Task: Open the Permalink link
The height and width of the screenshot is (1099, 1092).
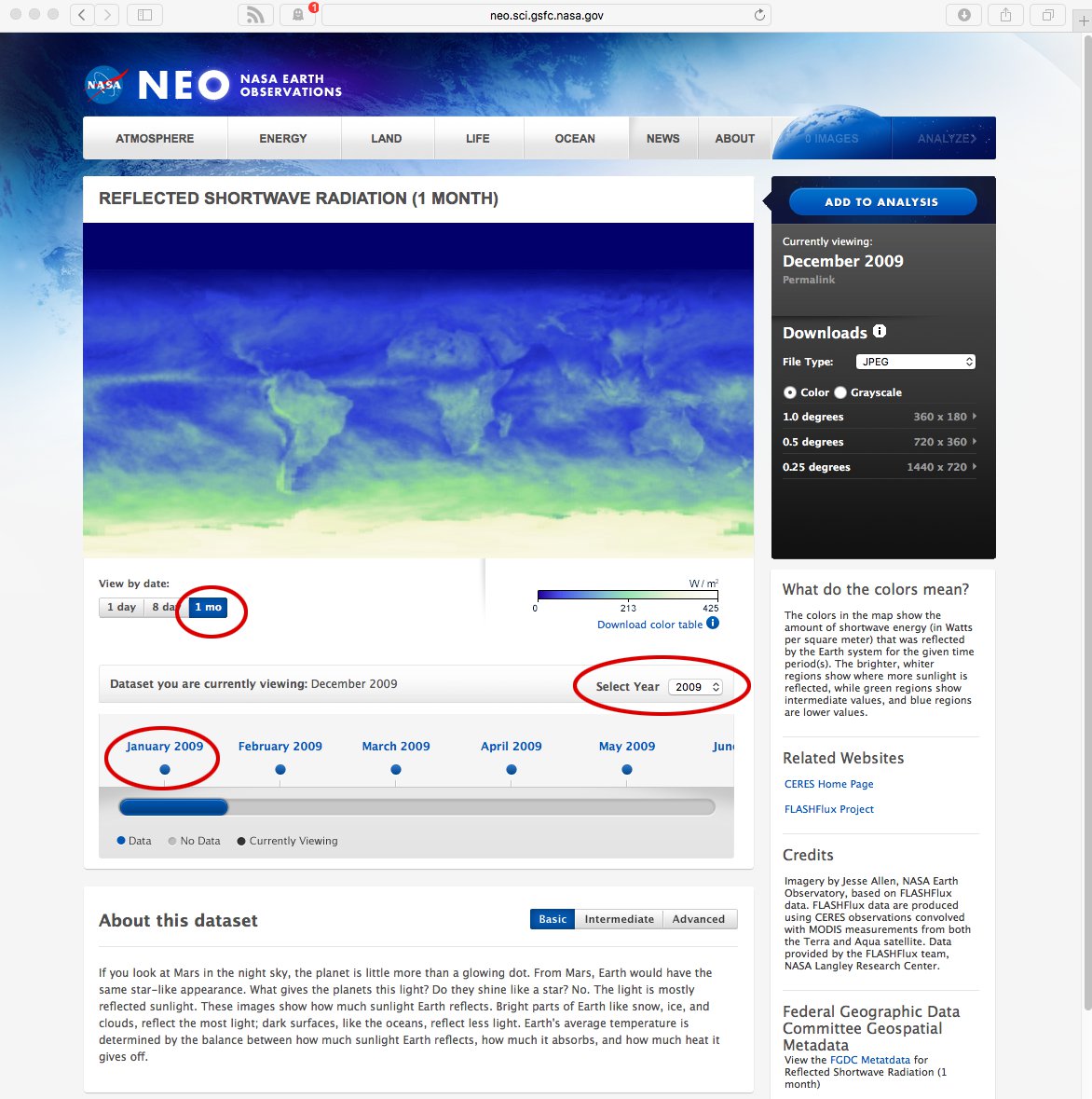Action: (x=809, y=280)
